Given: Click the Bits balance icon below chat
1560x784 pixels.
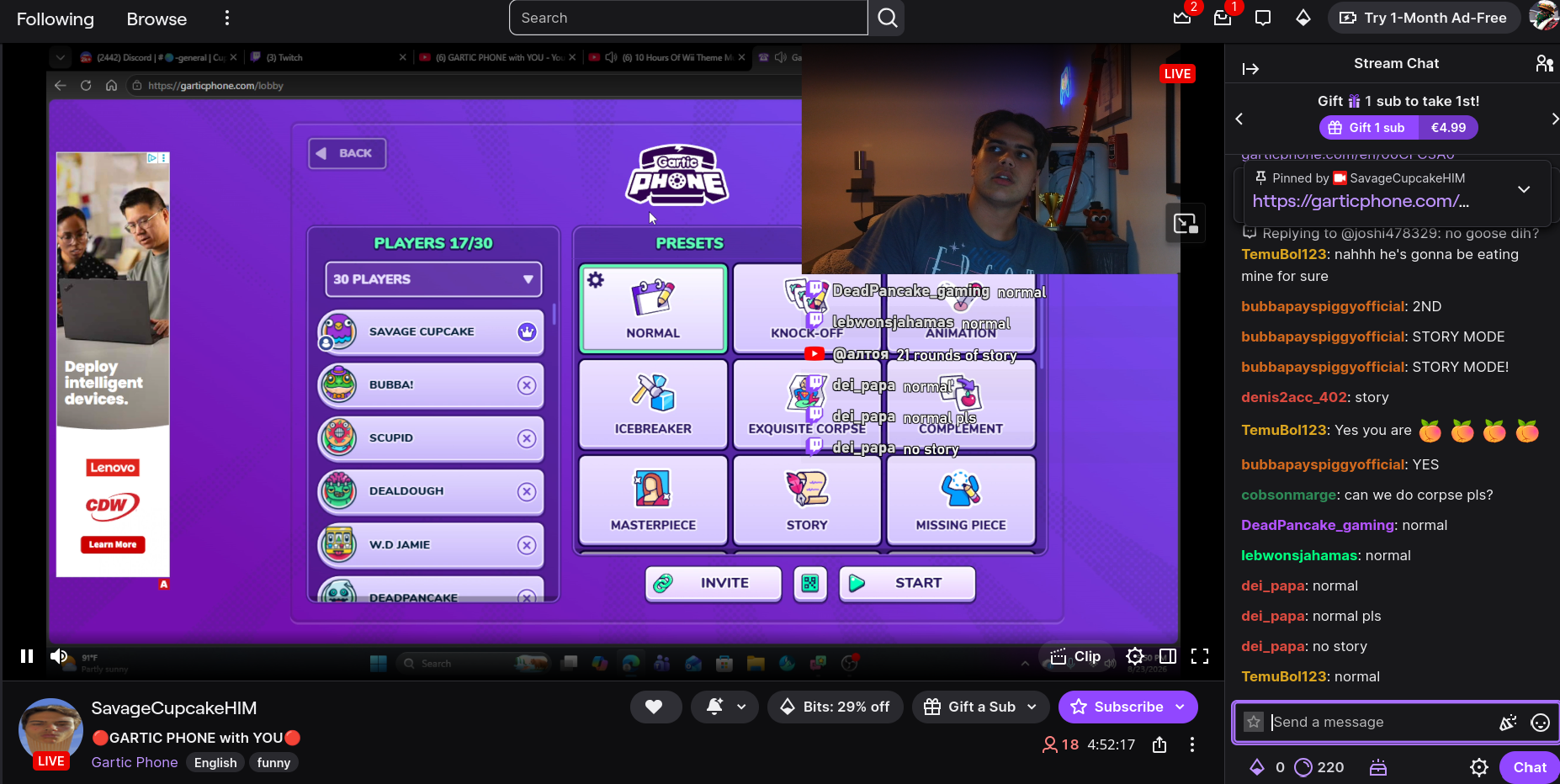Looking at the screenshot, I should 1257,767.
